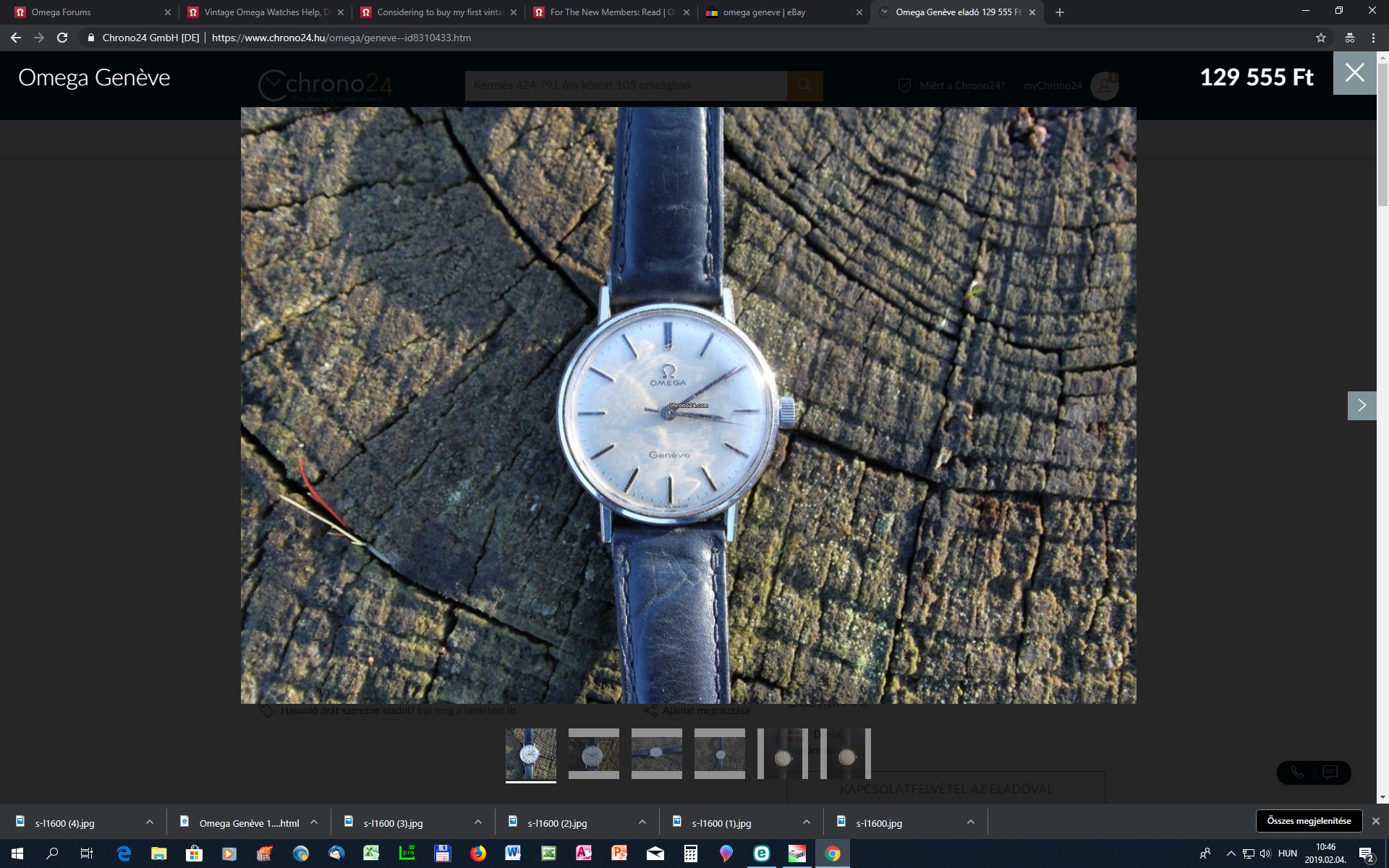Image resolution: width=1389 pixels, height=868 pixels.
Task: Select fourth watch thumbnail
Action: tap(719, 754)
